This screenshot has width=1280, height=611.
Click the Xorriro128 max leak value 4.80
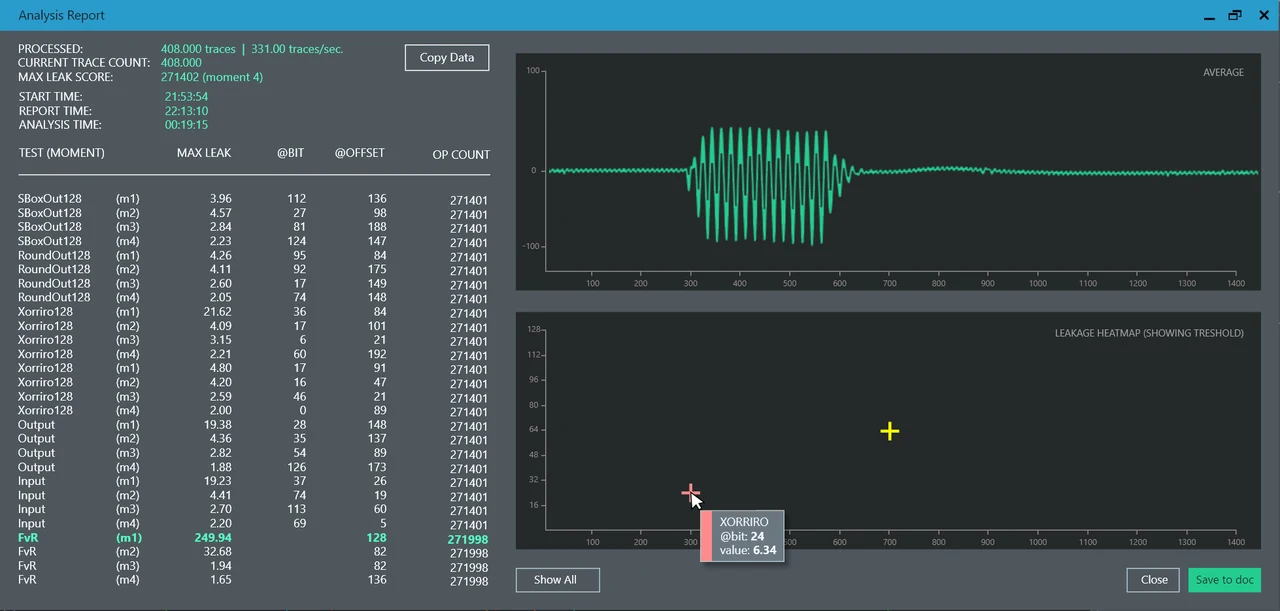pyautogui.click(x=220, y=368)
